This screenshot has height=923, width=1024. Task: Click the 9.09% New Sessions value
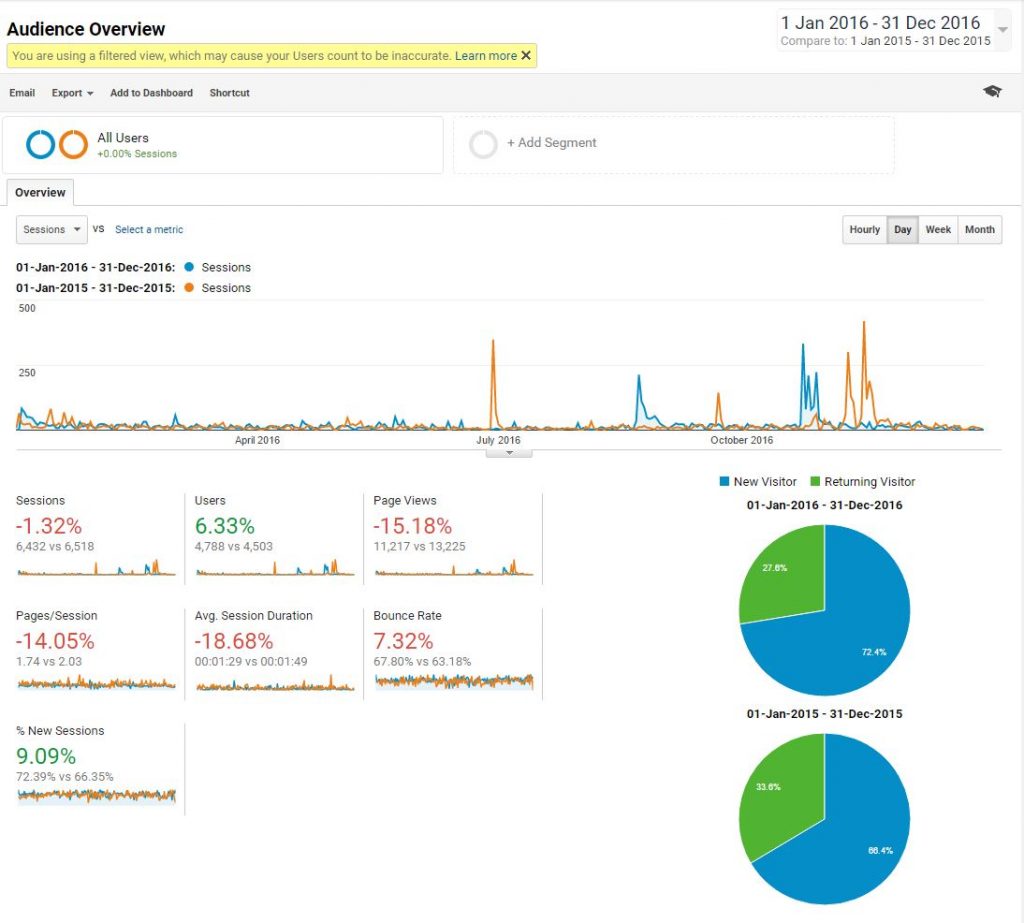pyautogui.click(x=46, y=756)
